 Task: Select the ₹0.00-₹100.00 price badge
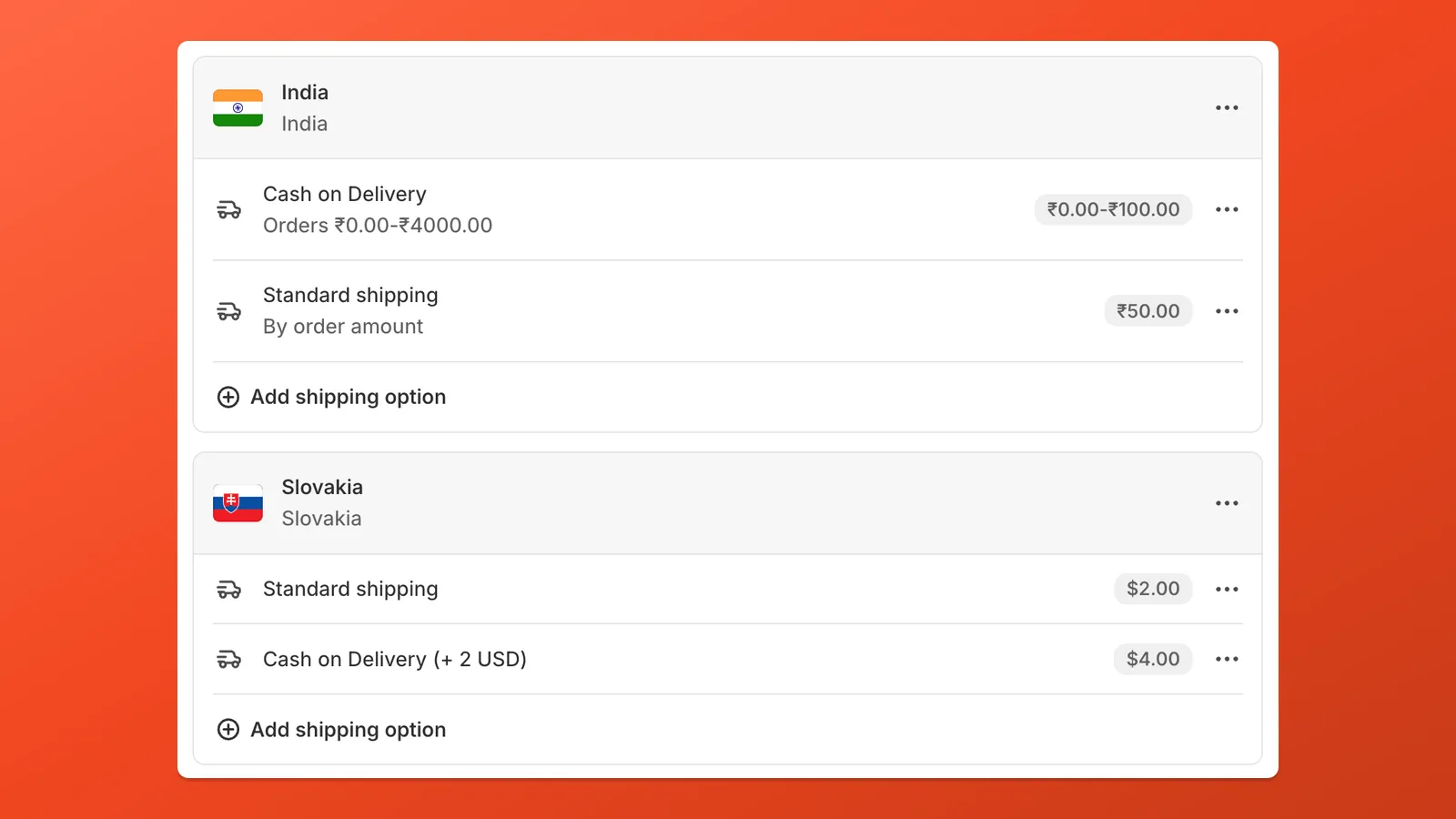pos(1113,209)
